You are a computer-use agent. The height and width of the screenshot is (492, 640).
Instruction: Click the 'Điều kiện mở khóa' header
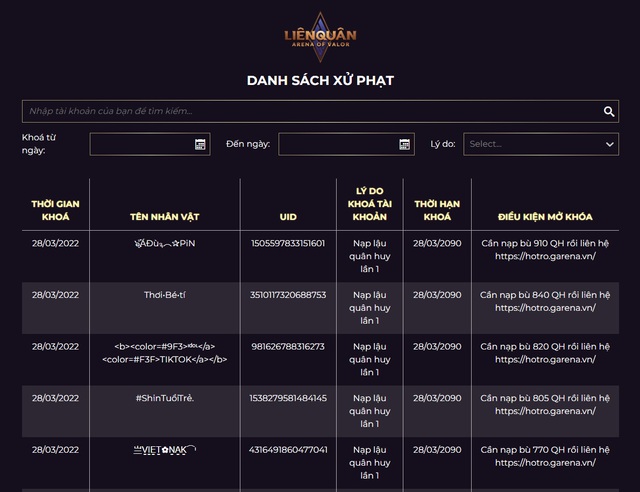click(545, 216)
